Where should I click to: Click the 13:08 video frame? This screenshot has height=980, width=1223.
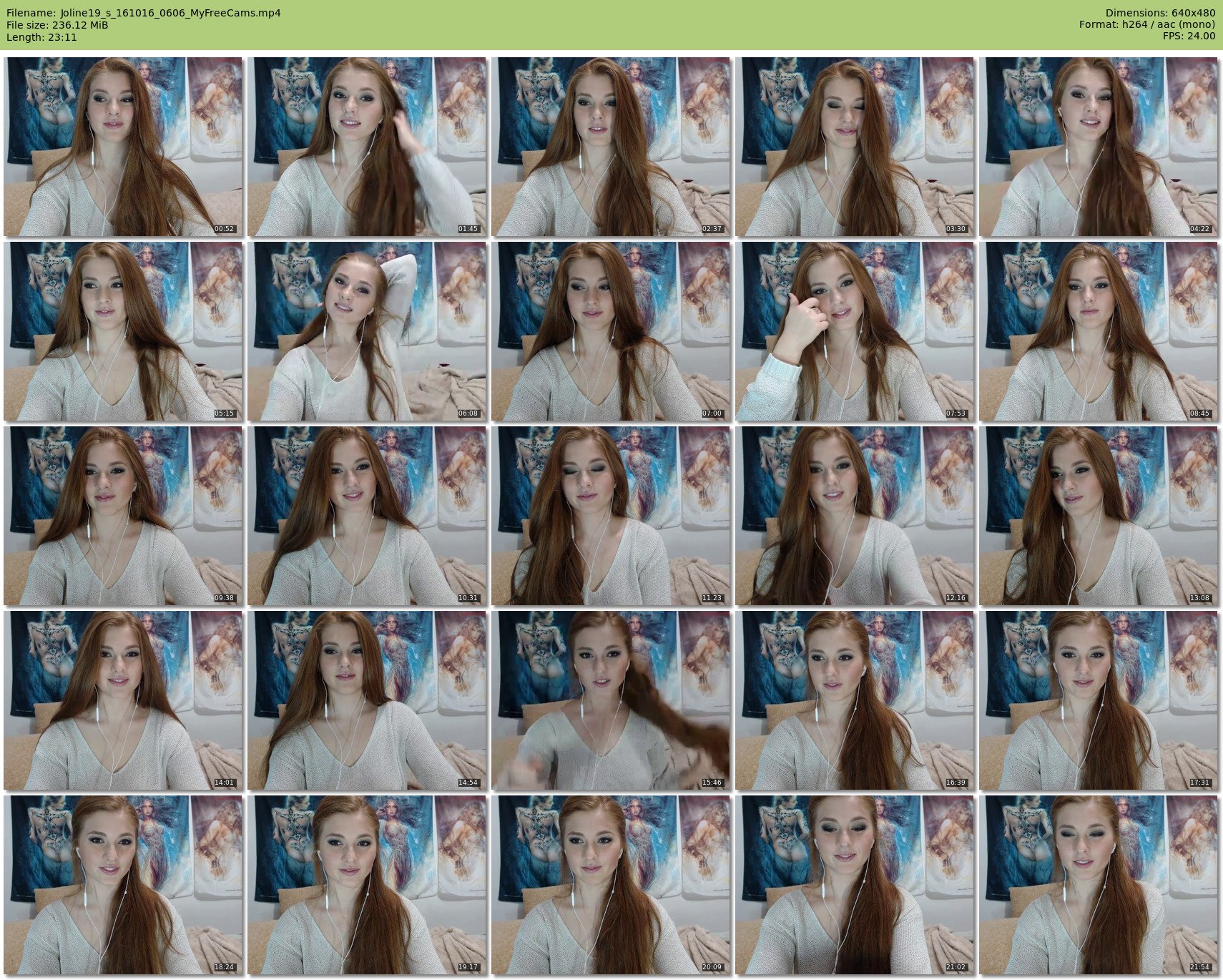tap(1099, 516)
